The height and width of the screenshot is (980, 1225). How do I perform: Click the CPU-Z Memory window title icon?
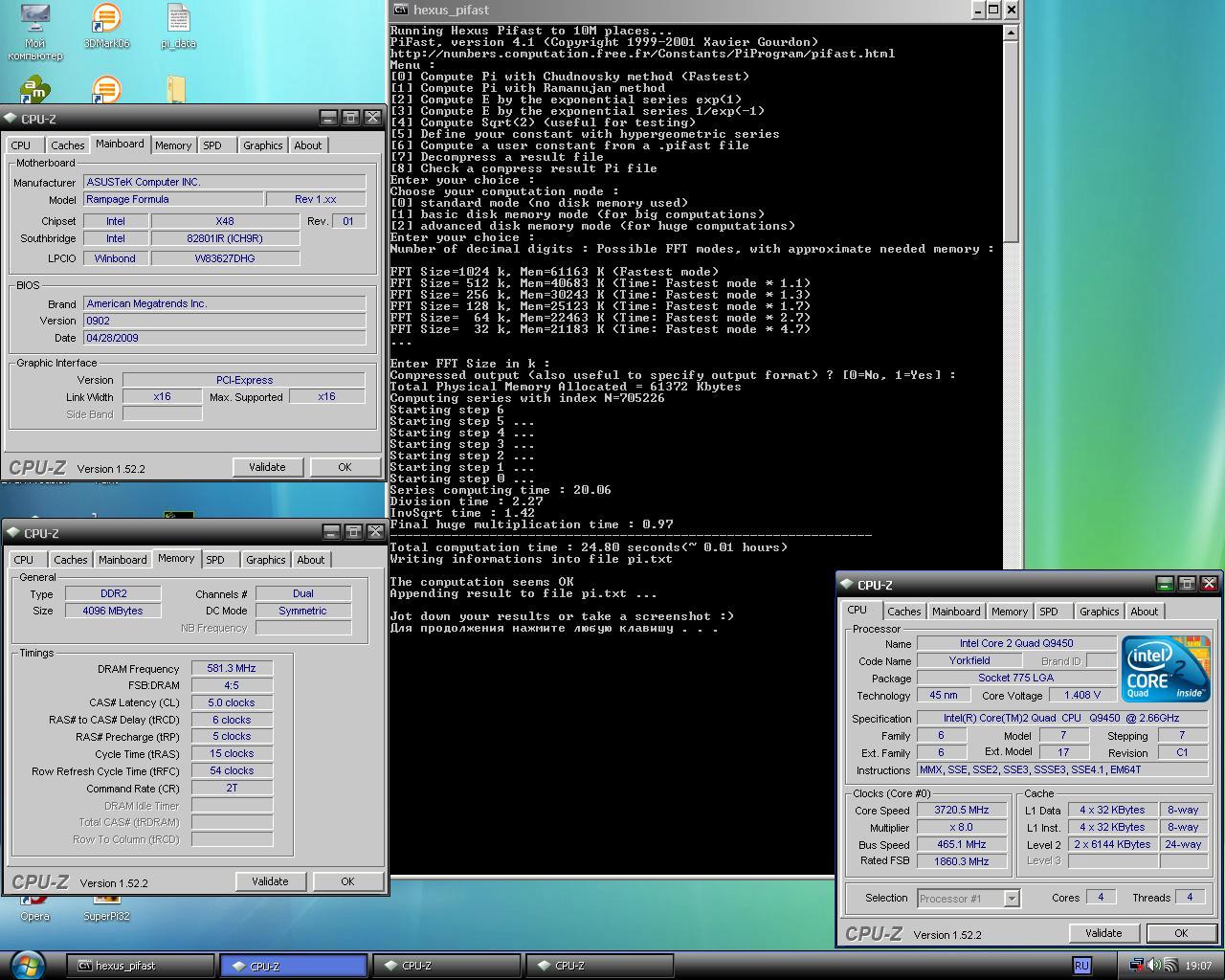point(13,533)
